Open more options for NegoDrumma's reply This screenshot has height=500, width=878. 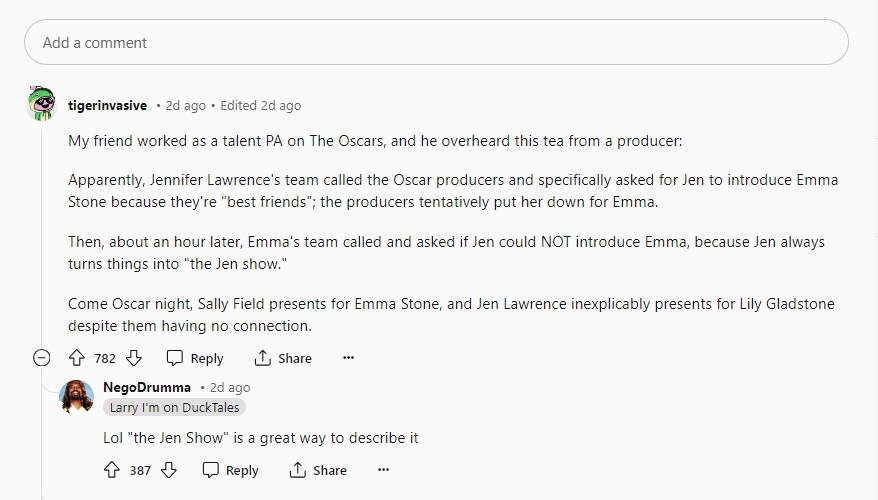point(383,470)
